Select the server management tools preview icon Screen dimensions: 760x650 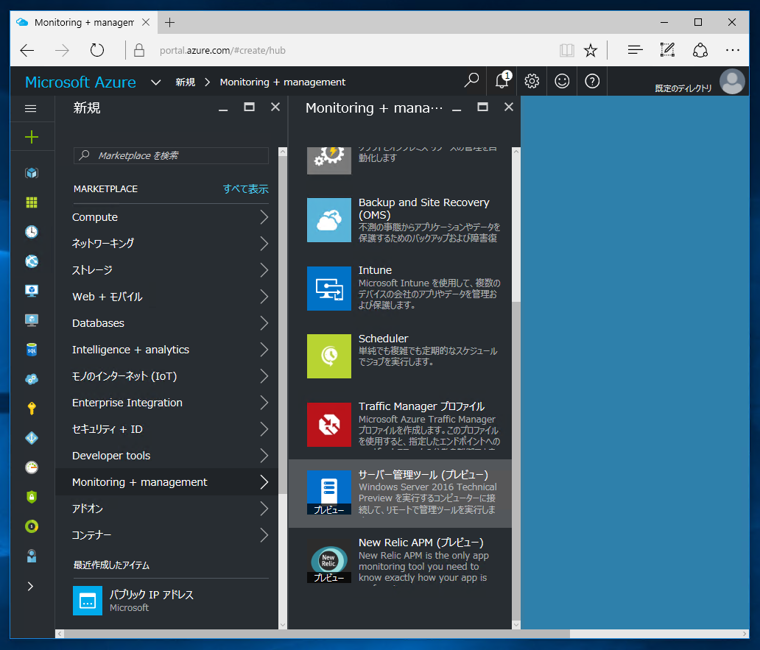[329, 492]
